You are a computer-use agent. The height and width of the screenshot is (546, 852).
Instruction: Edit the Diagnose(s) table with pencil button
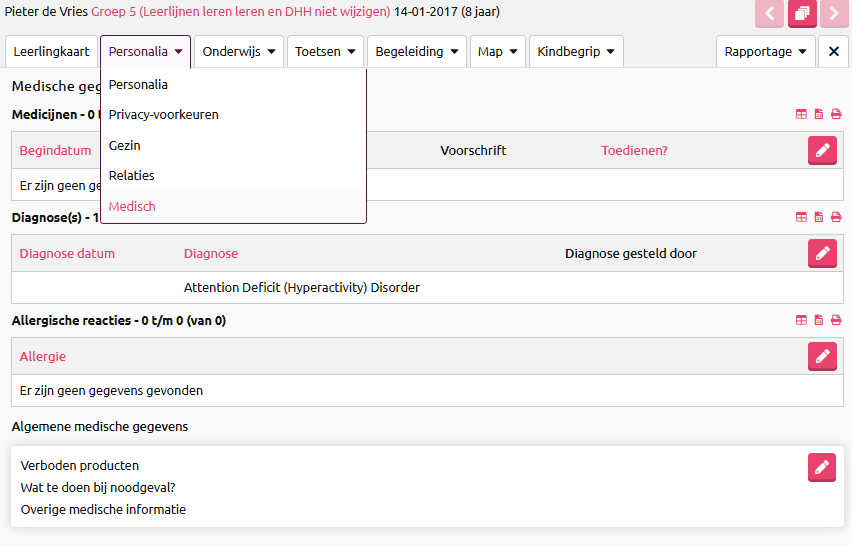click(x=822, y=254)
